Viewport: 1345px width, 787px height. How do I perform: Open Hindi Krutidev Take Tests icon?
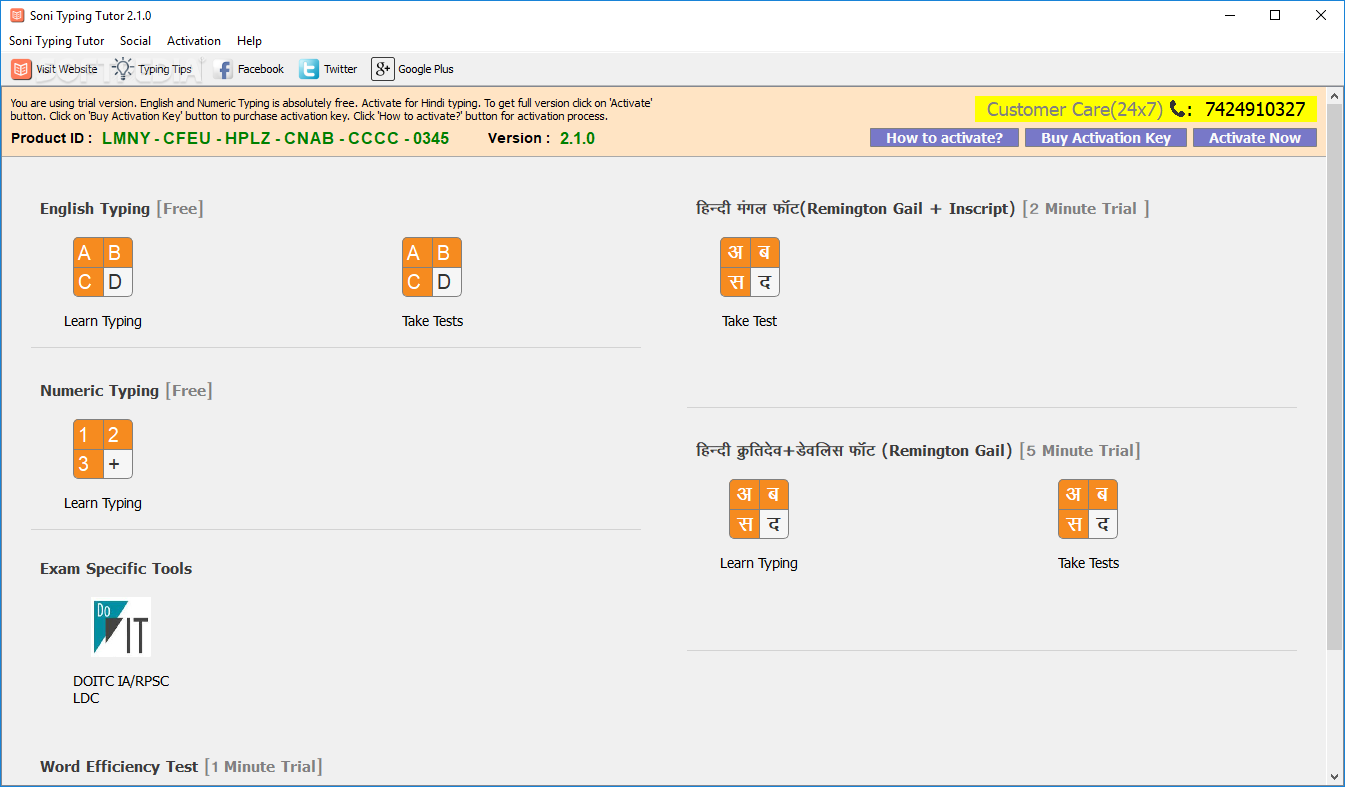coord(1088,509)
